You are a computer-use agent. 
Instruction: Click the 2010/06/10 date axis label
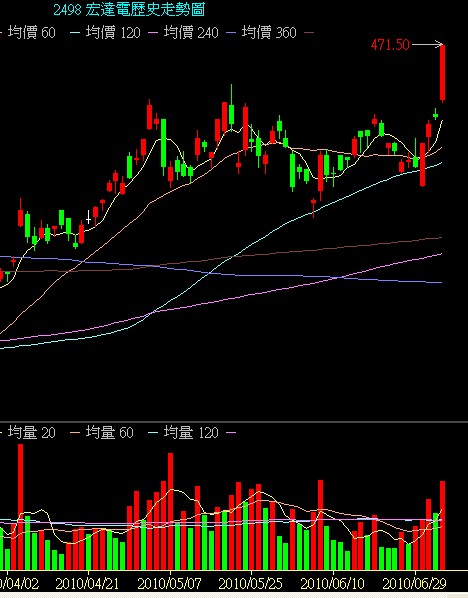pyautogui.click(x=332, y=584)
